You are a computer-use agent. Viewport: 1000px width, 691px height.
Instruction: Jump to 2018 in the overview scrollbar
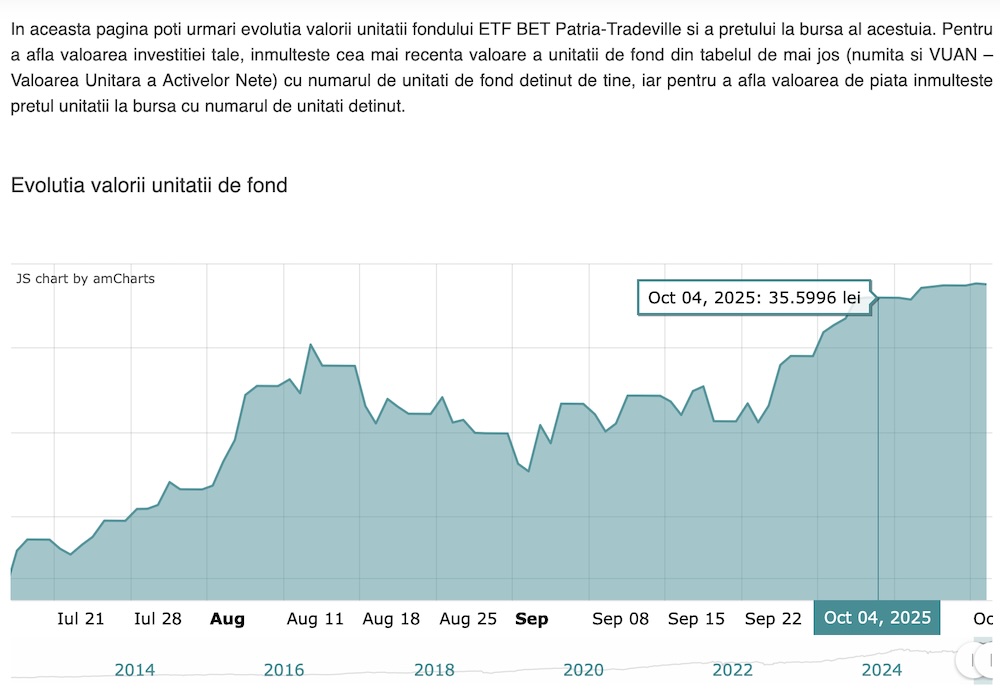click(434, 669)
